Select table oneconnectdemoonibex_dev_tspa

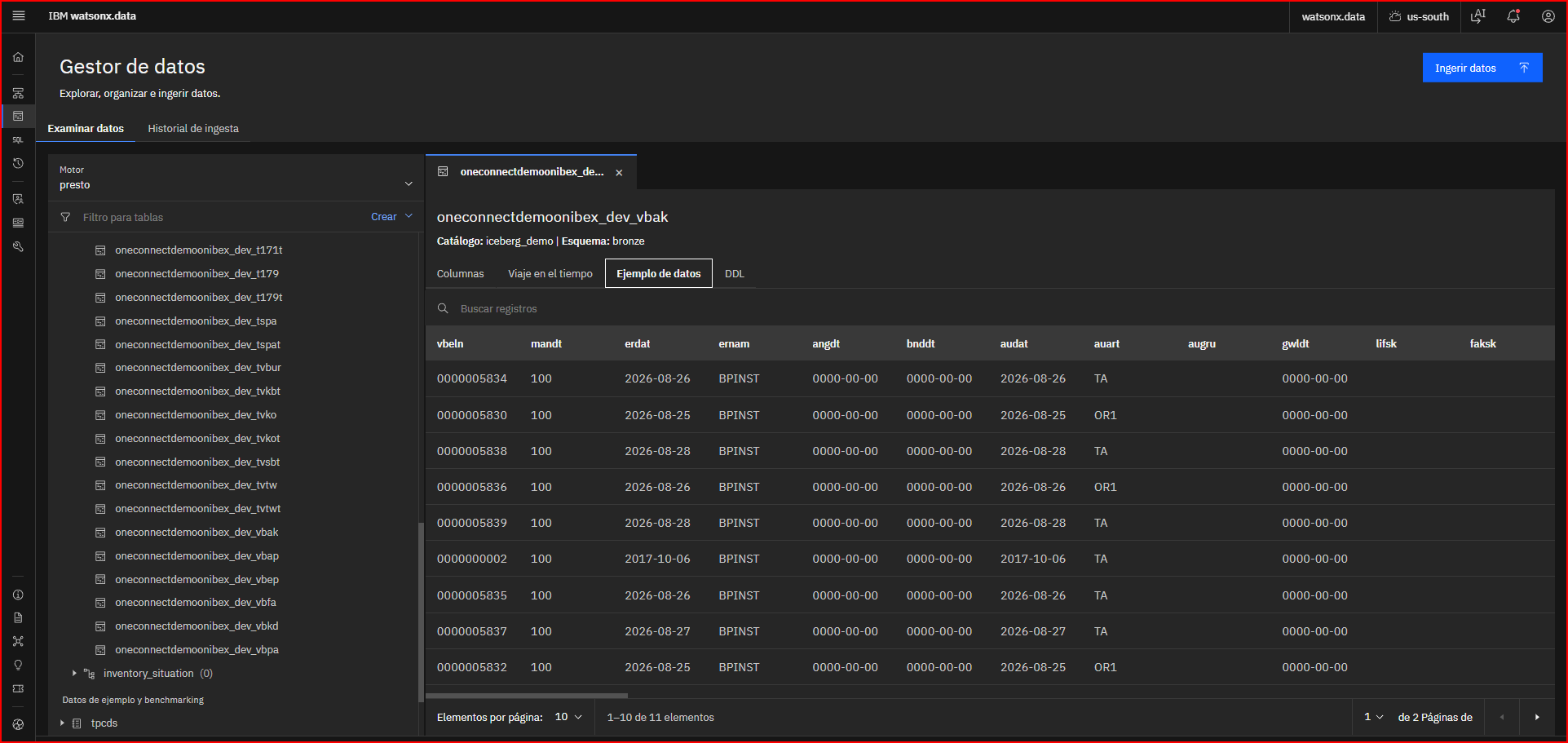(196, 321)
